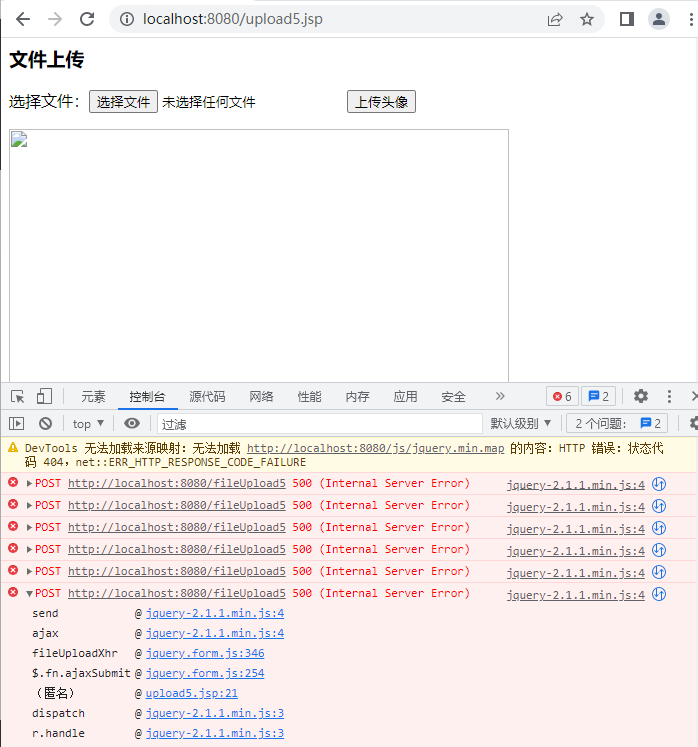The image size is (698, 747).
Task: Click the red 6 errors counter badge
Action: pyautogui.click(x=562, y=396)
